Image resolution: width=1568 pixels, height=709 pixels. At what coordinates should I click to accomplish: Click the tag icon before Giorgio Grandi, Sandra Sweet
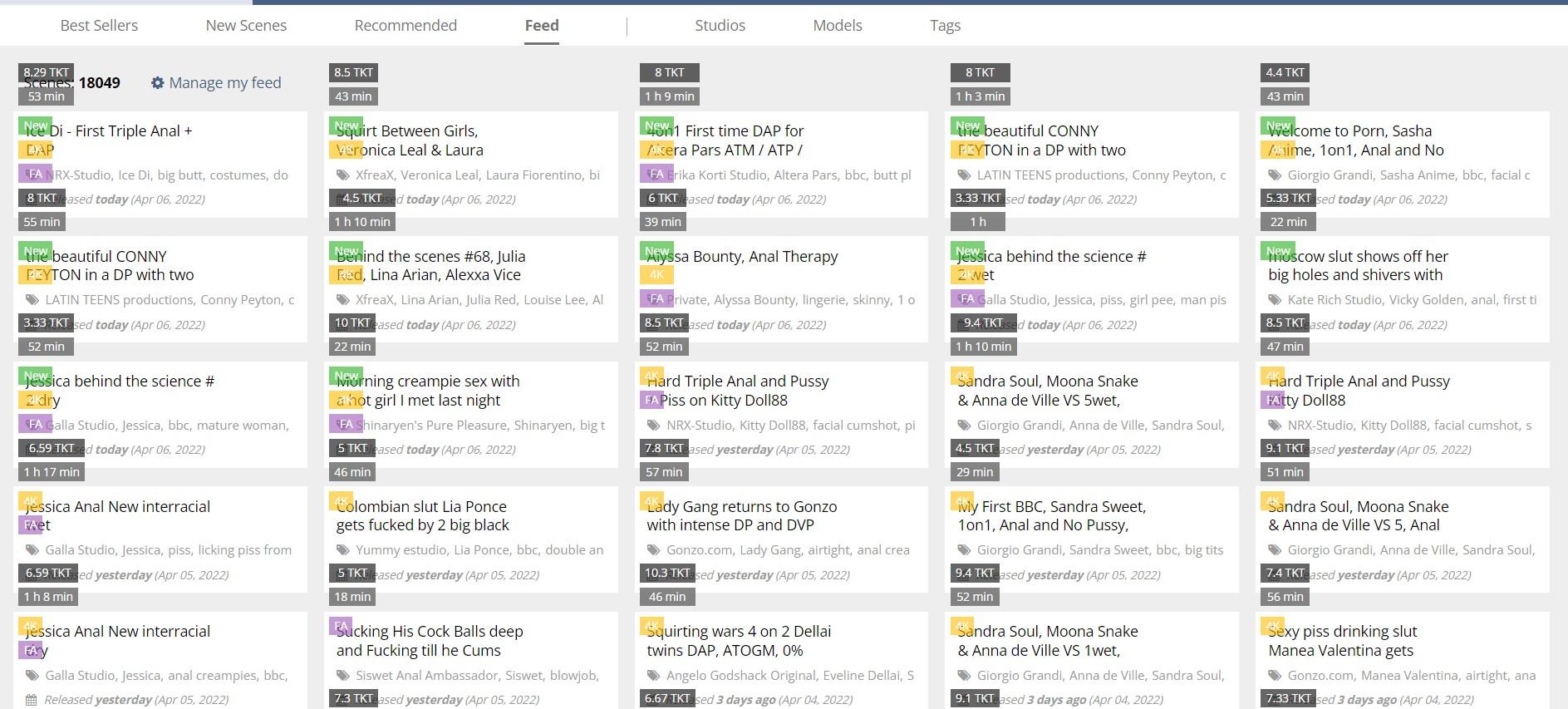click(x=964, y=550)
